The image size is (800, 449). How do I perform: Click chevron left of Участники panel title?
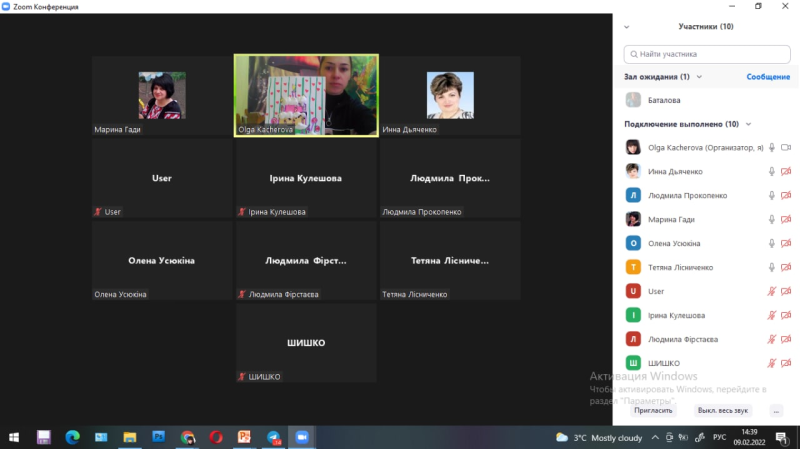[626, 27]
